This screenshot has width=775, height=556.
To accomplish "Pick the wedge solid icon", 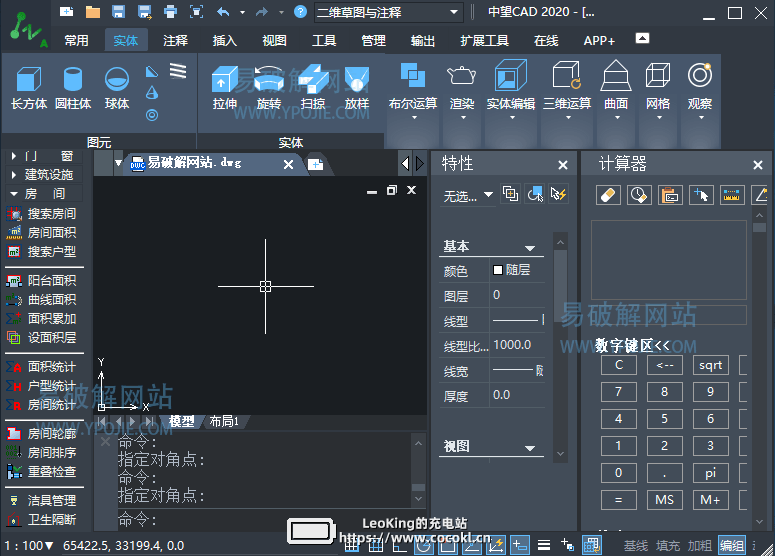I will tap(152, 72).
